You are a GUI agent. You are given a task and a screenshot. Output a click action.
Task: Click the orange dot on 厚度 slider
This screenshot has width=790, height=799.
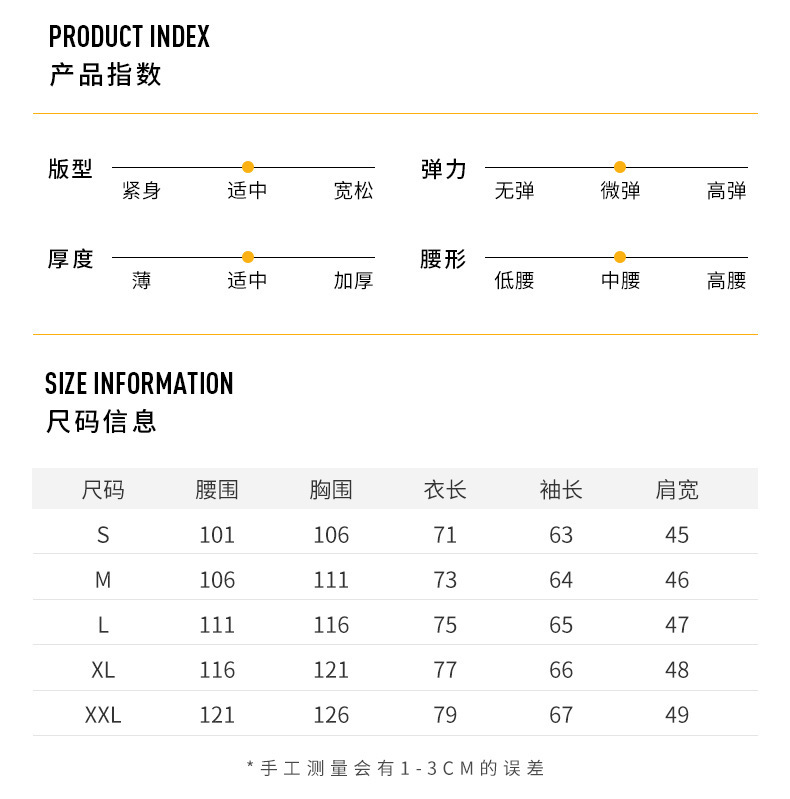[x=248, y=257]
